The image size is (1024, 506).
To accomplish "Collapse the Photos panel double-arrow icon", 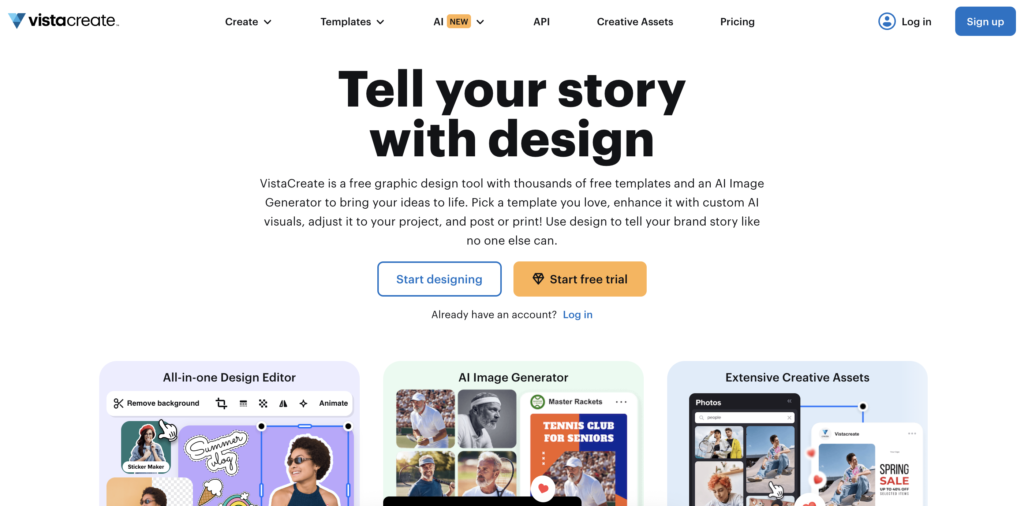I will point(789,402).
